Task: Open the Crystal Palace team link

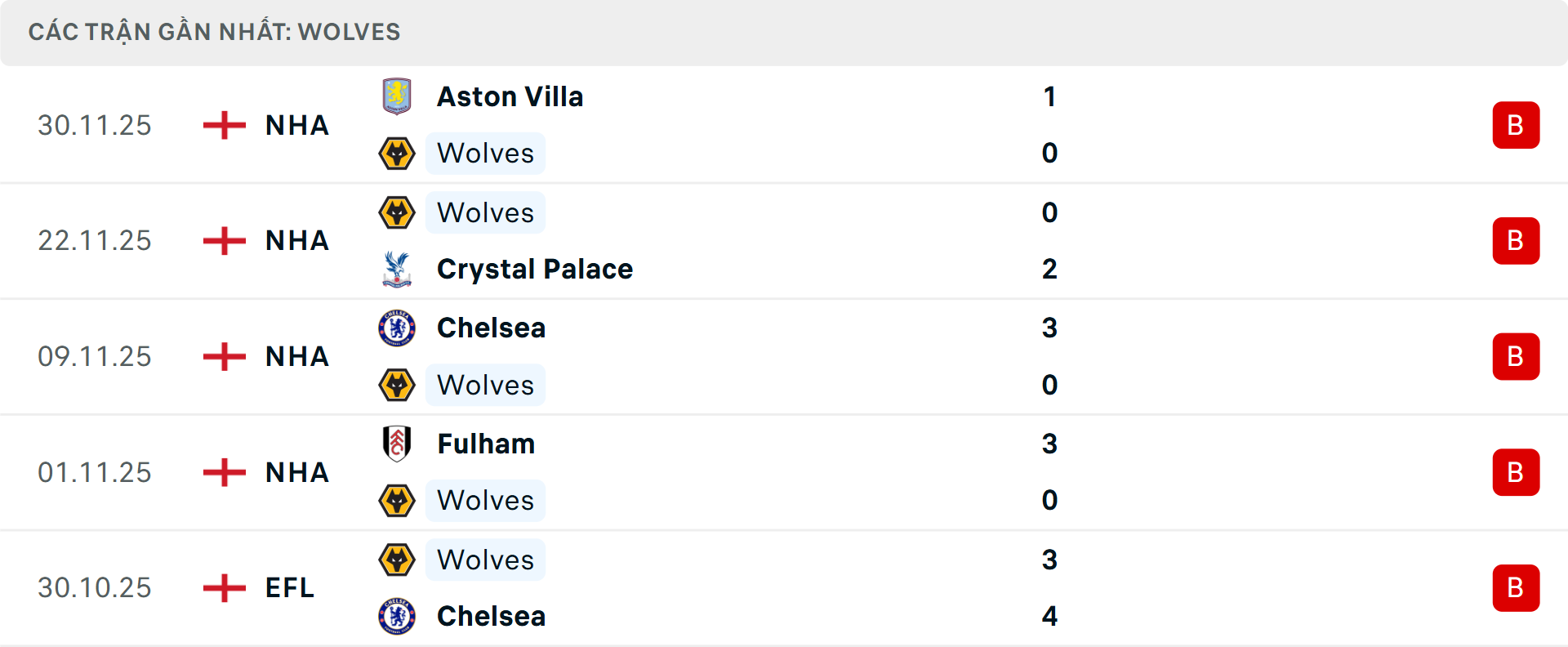Action: (x=534, y=269)
